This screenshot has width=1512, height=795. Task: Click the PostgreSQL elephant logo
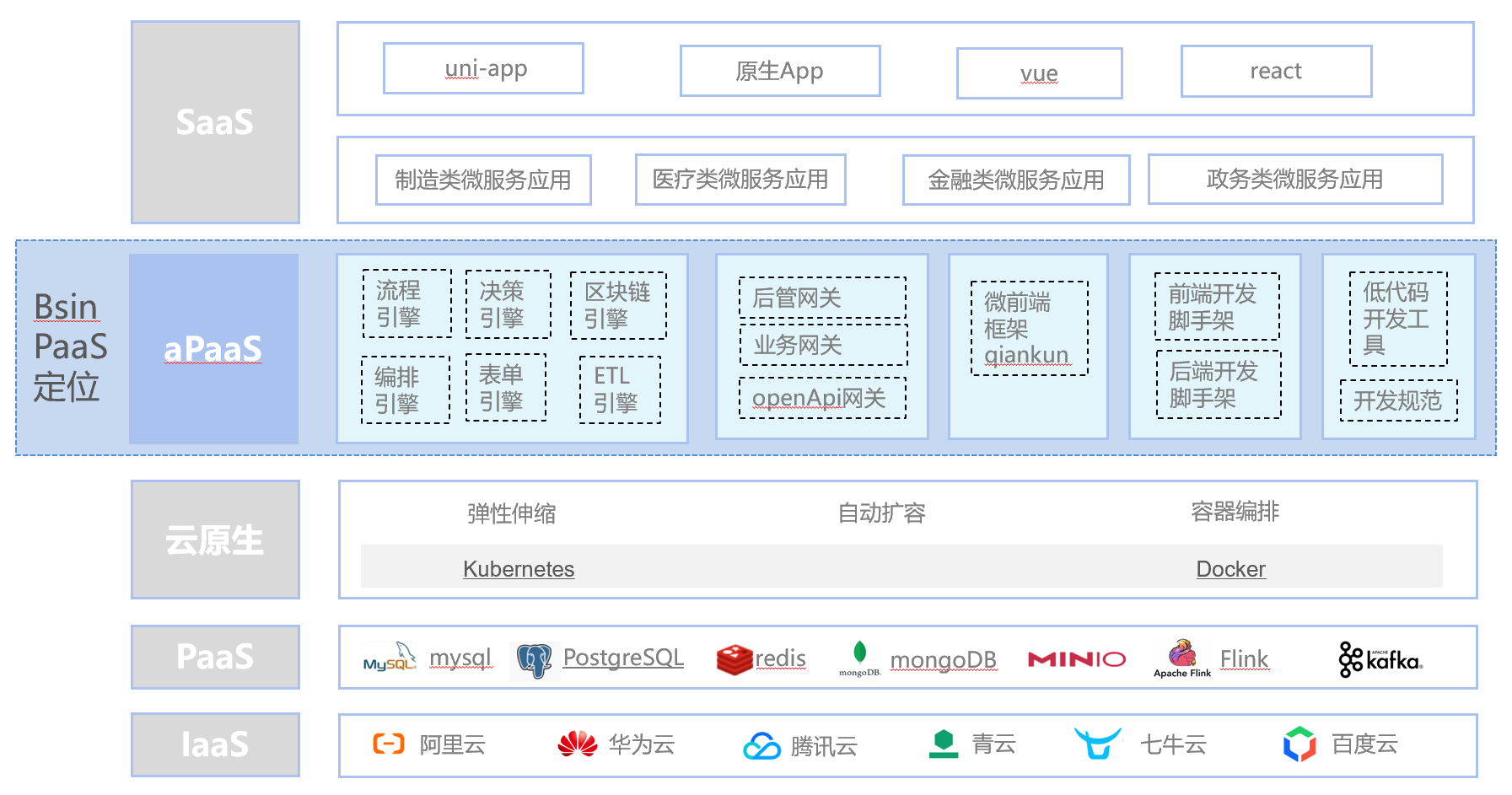(535, 660)
